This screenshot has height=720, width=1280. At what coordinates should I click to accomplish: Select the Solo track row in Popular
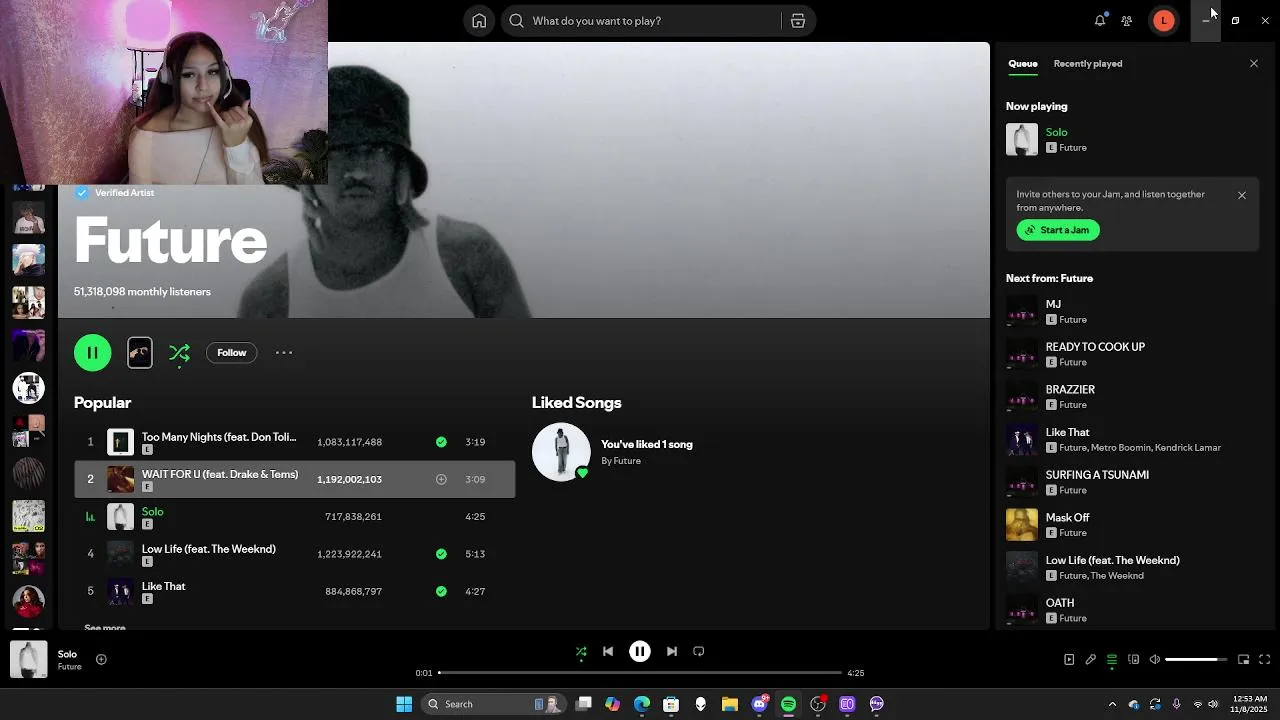pos(294,516)
